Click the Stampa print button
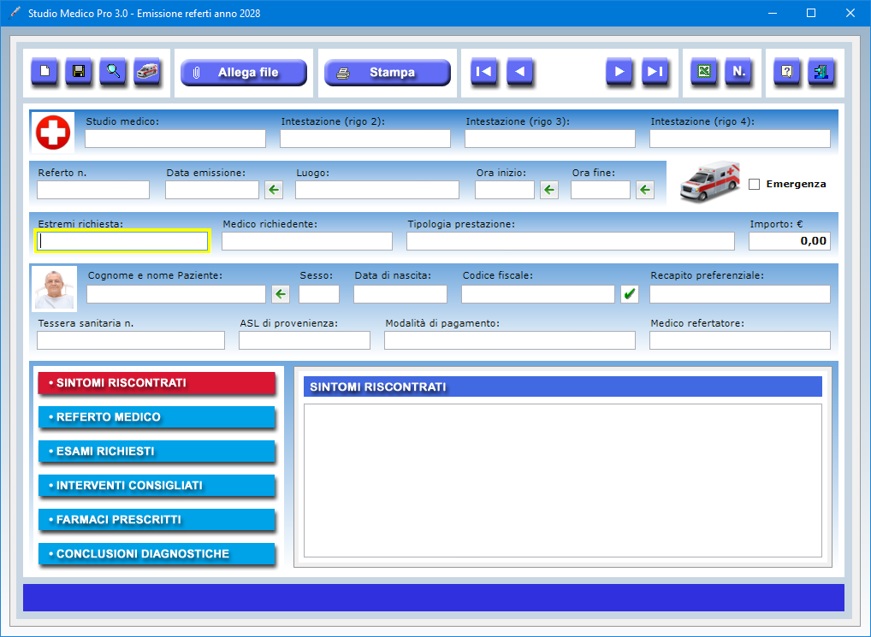 (387, 72)
